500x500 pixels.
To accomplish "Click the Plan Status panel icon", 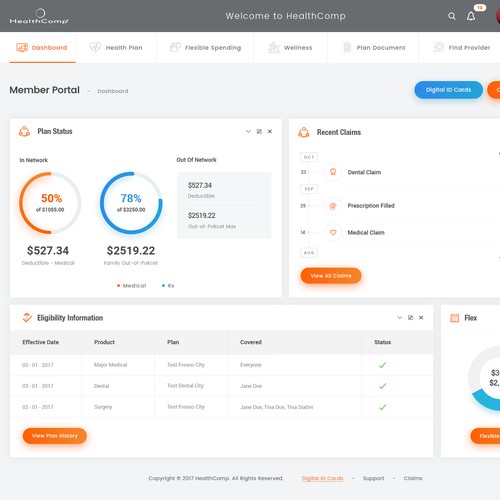I will pyautogui.click(x=24, y=132).
